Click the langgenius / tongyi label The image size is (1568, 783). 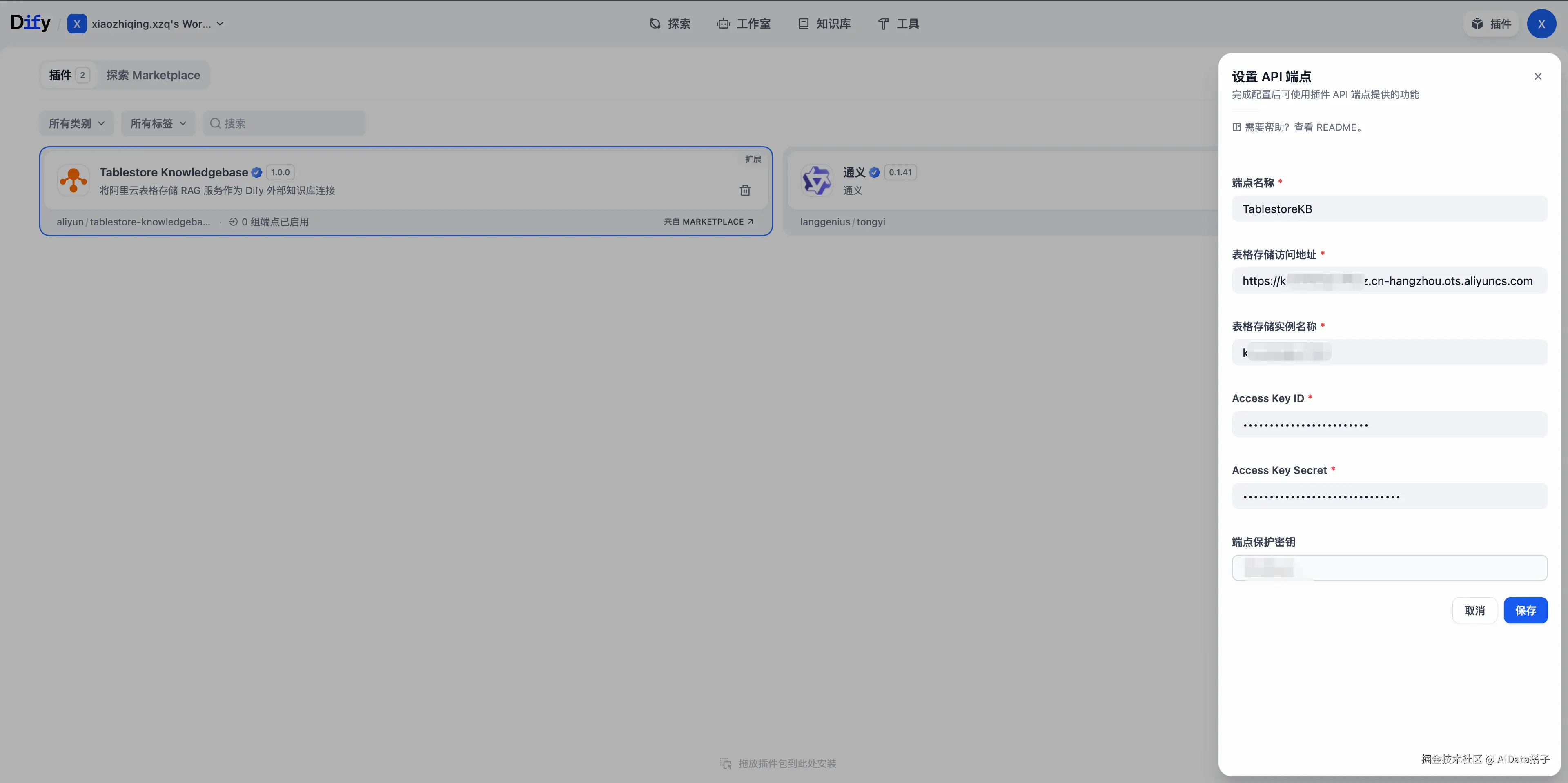[x=842, y=221]
